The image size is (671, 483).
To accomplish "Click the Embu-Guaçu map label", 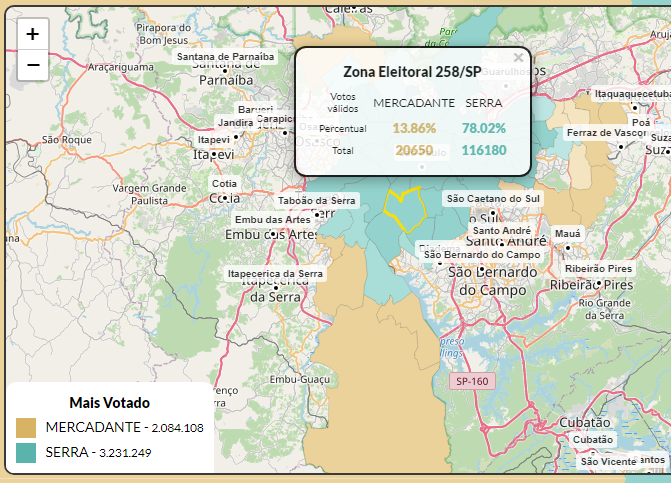I will [300, 379].
